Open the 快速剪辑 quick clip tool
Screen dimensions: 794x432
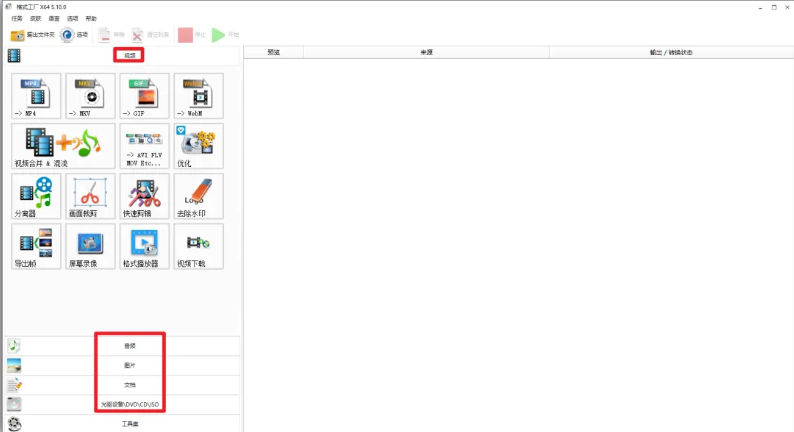(x=144, y=196)
